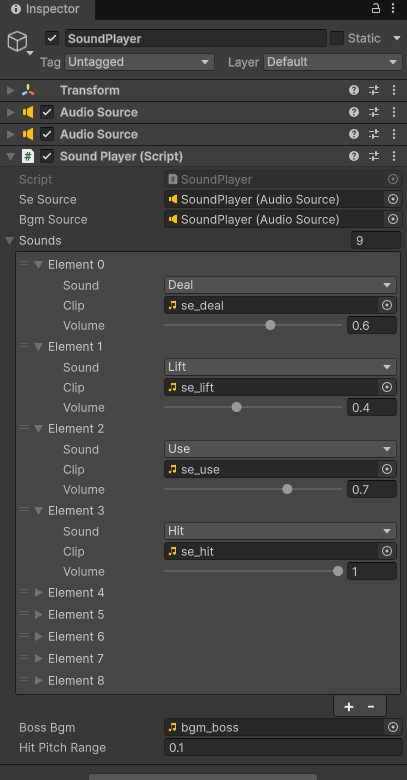Open help for the first Audio Source
This screenshot has width=407, height=780.
click(x=354, y=112)
